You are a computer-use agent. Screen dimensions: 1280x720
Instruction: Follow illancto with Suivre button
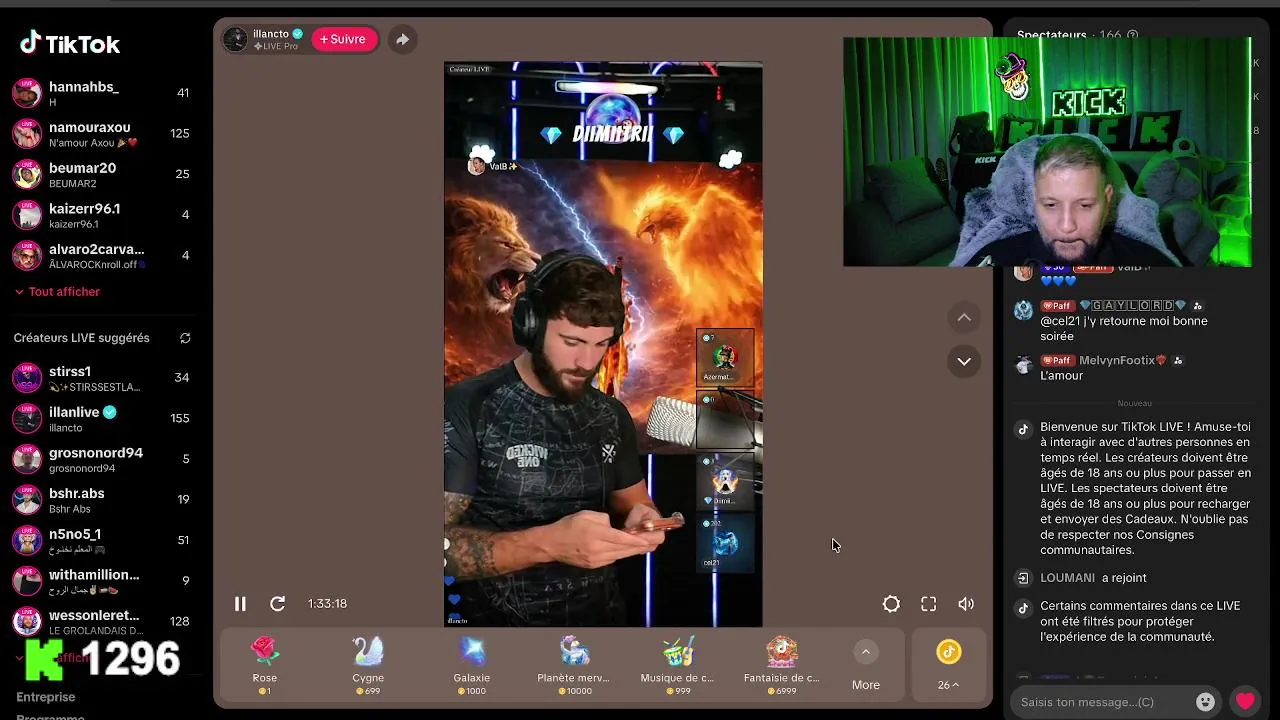343,39
